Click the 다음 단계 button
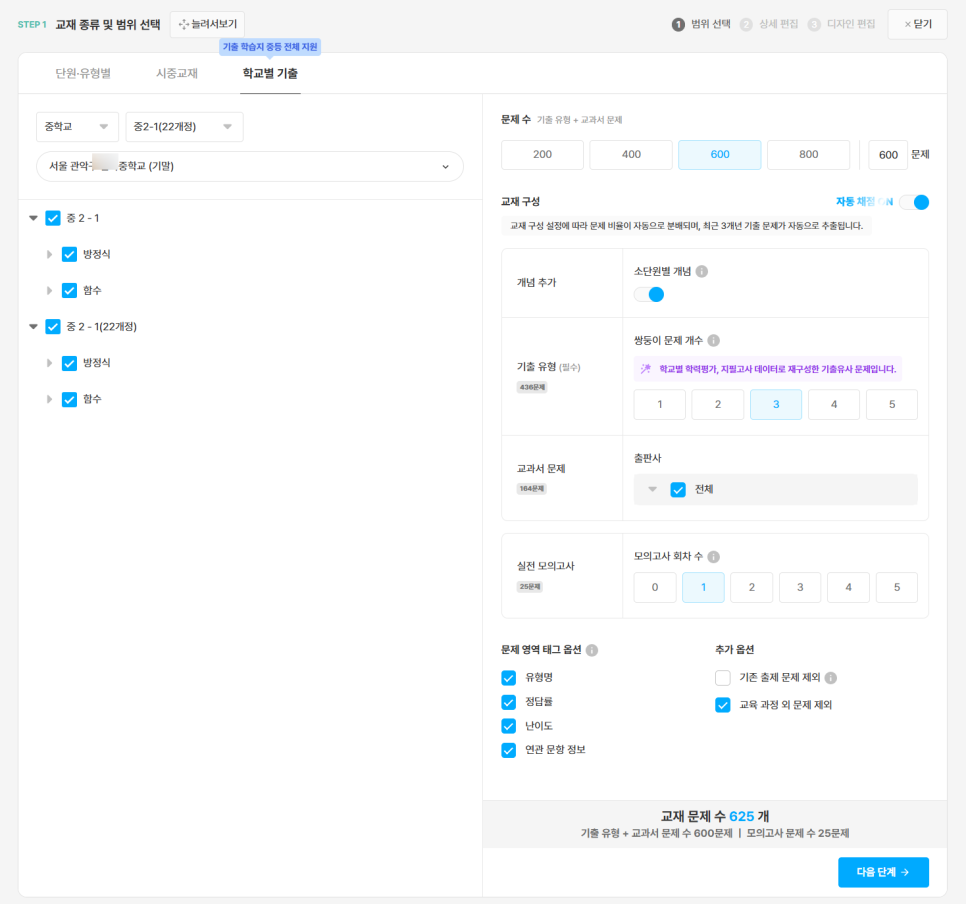This screenshot has width=966, height=904. 883,872
